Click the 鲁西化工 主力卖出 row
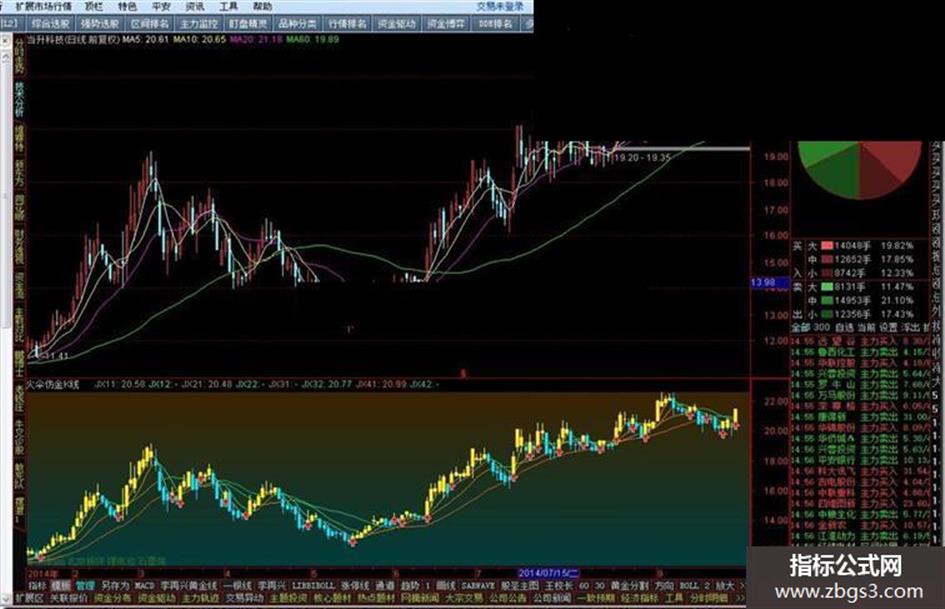The height and width of the screenshot is (609, 945). [859, 352]
